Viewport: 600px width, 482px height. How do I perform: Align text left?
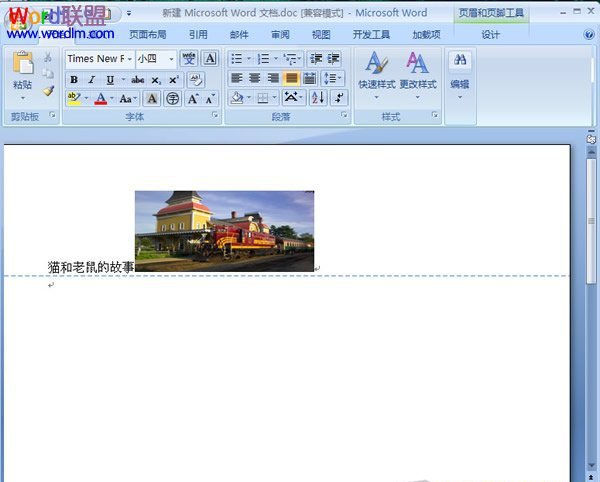click(237, 78)
